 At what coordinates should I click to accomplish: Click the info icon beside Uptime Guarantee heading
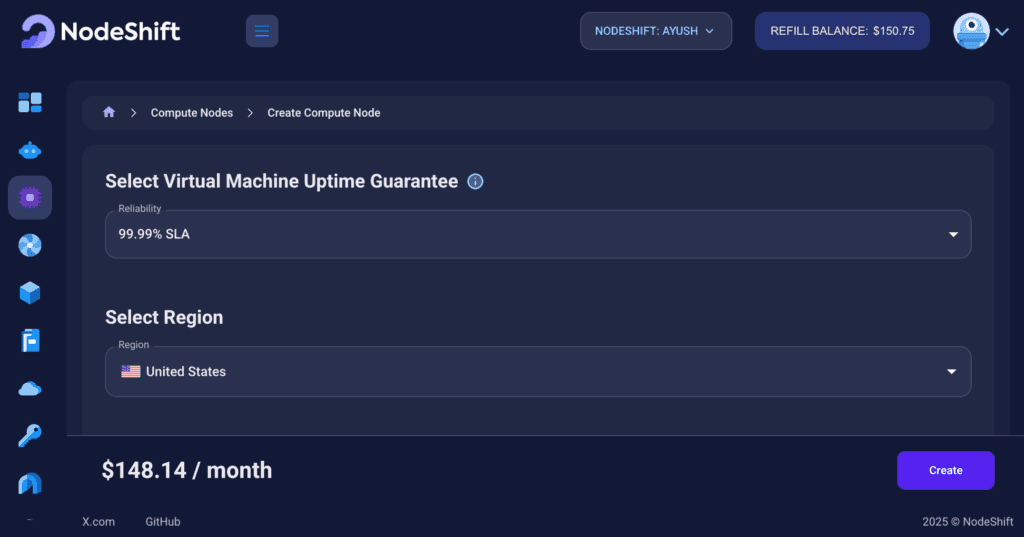[x=475, y=182]
